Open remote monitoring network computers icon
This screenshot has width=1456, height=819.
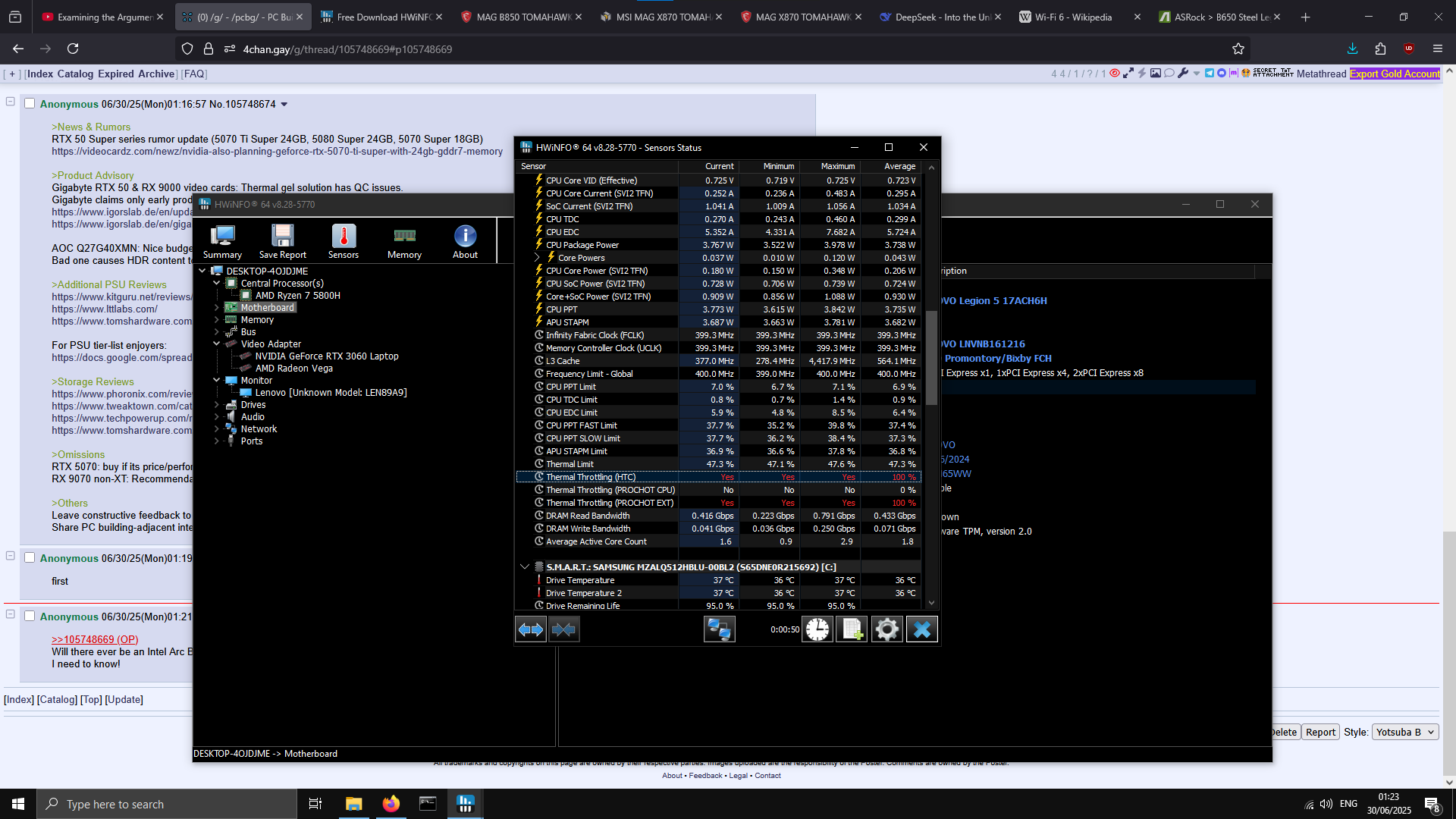719,629
